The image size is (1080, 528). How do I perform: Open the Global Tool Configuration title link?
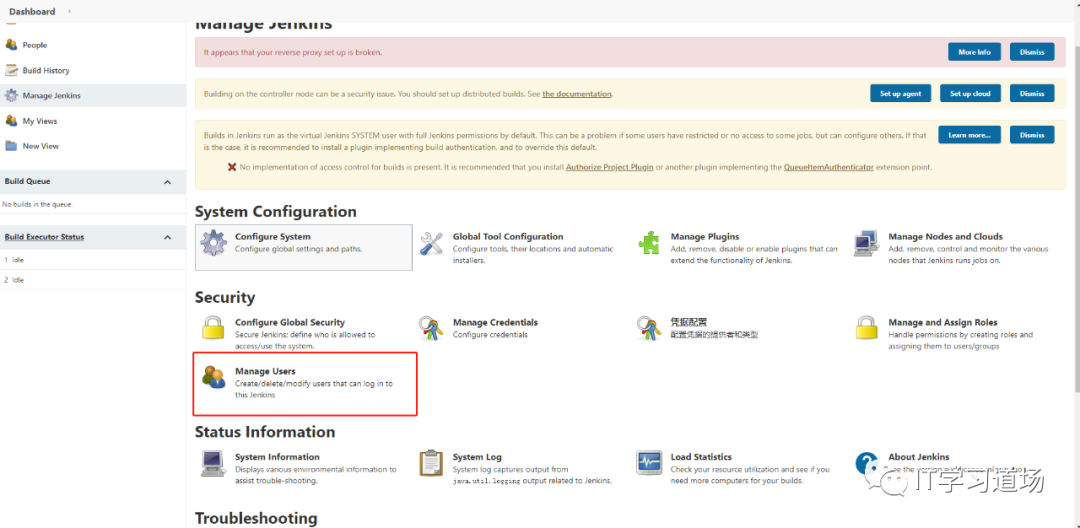tap(508, 236)
